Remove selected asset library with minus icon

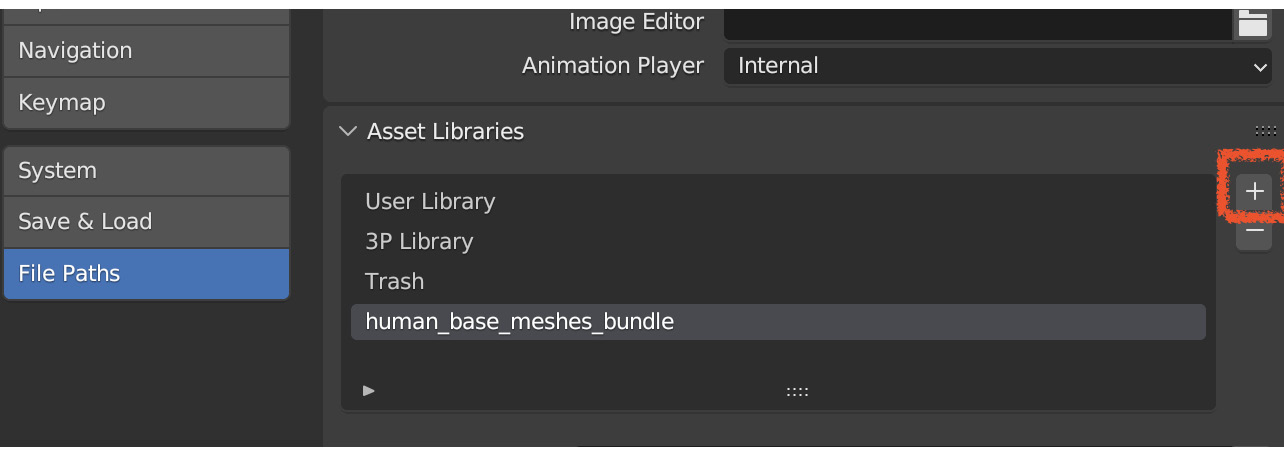1255,231
